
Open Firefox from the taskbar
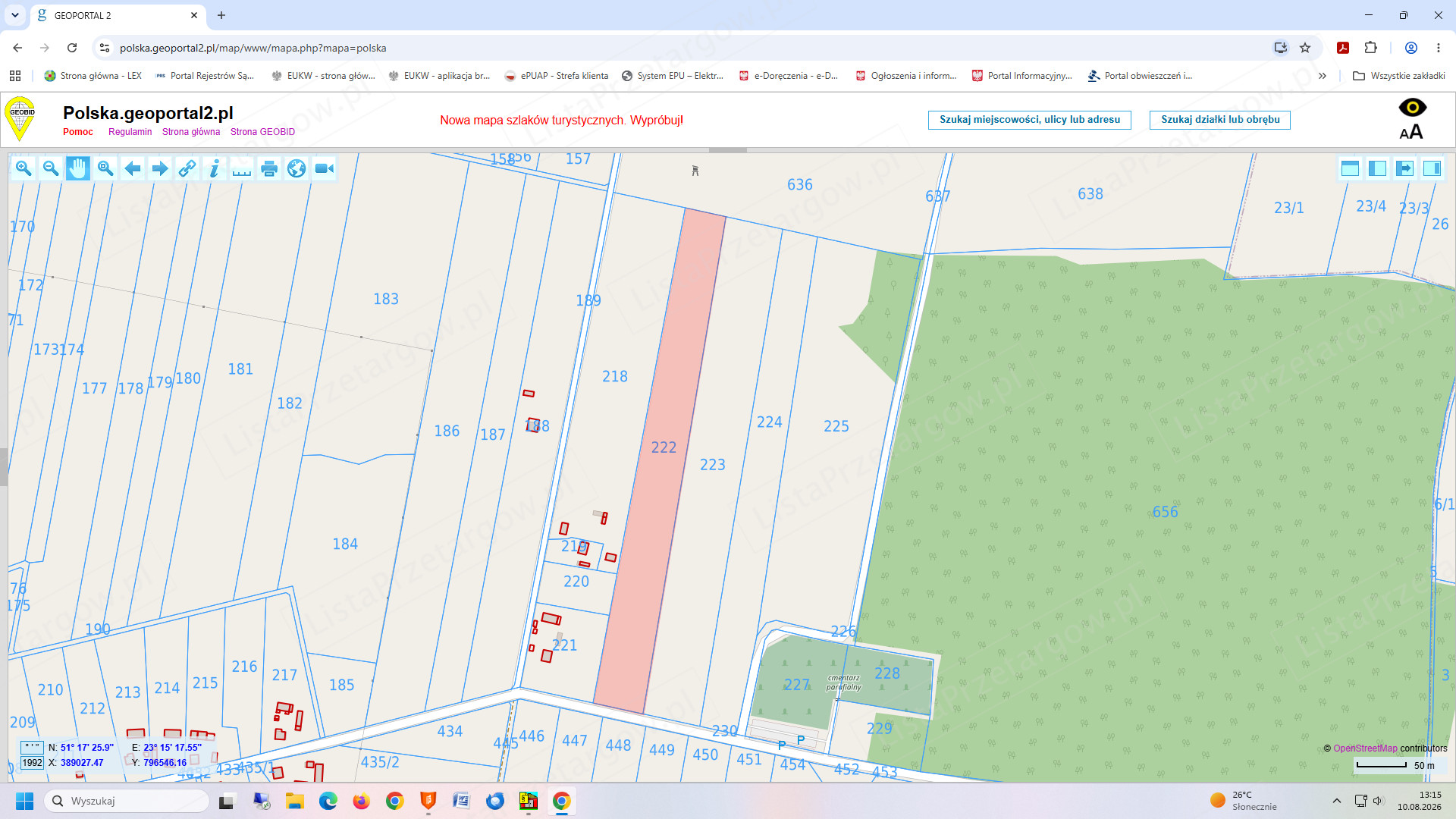[361, 801]
